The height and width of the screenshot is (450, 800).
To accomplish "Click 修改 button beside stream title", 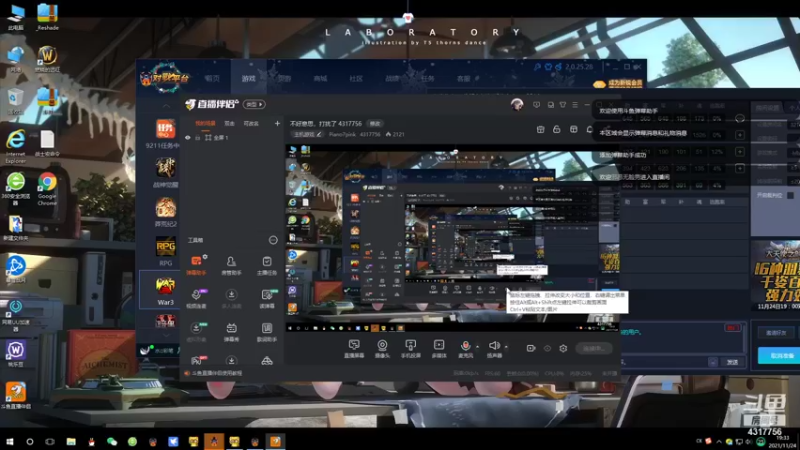I will 375,124.
